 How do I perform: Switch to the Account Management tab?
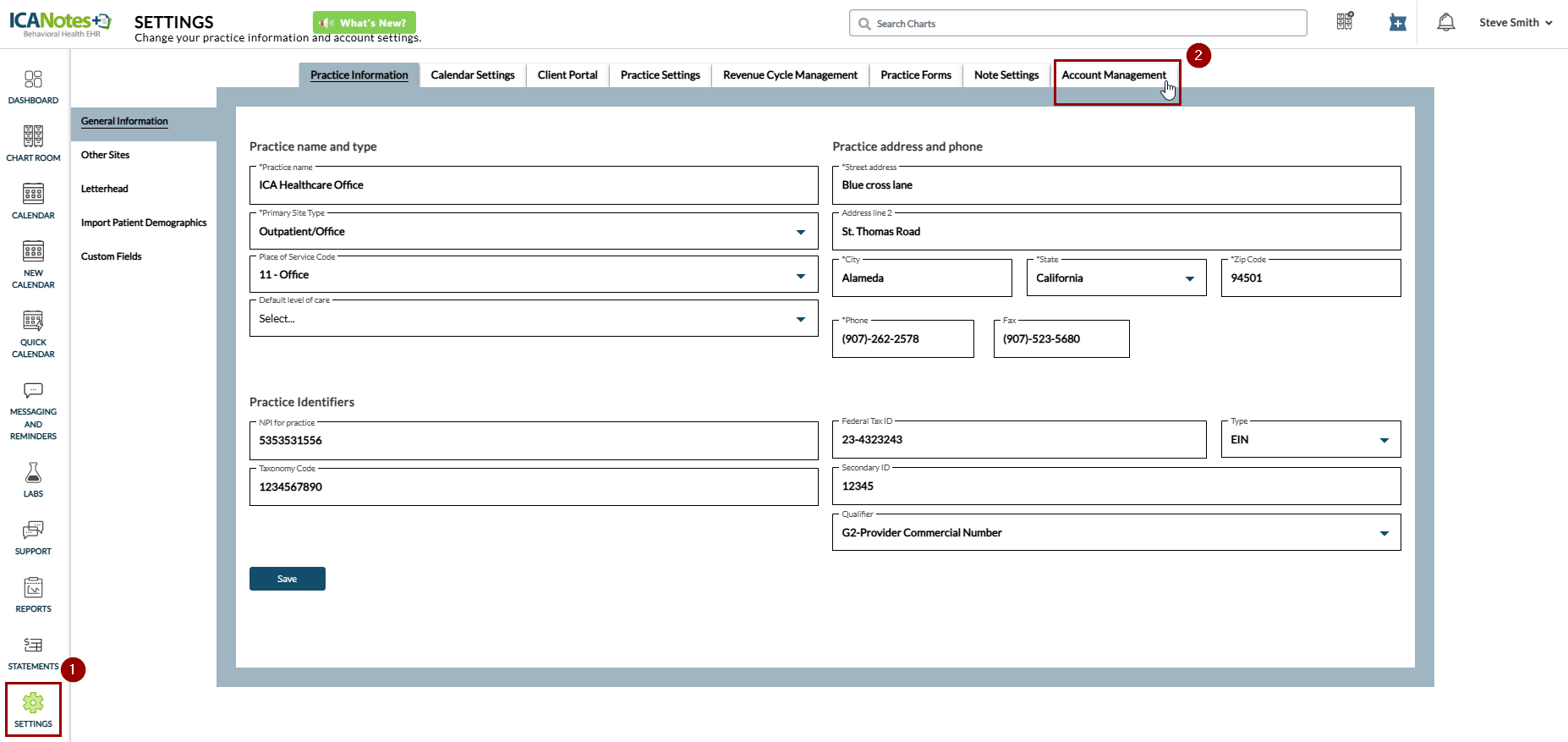point(1113,75)
